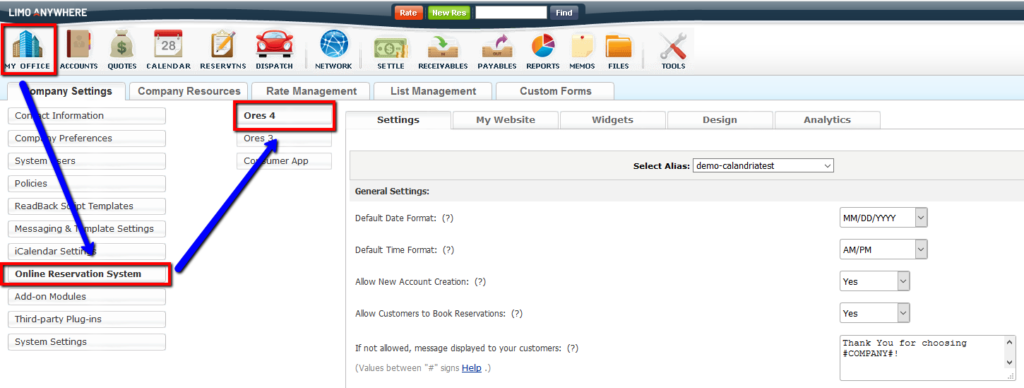
Task: Switch to the List Management tab
Action: pos(433,91)
